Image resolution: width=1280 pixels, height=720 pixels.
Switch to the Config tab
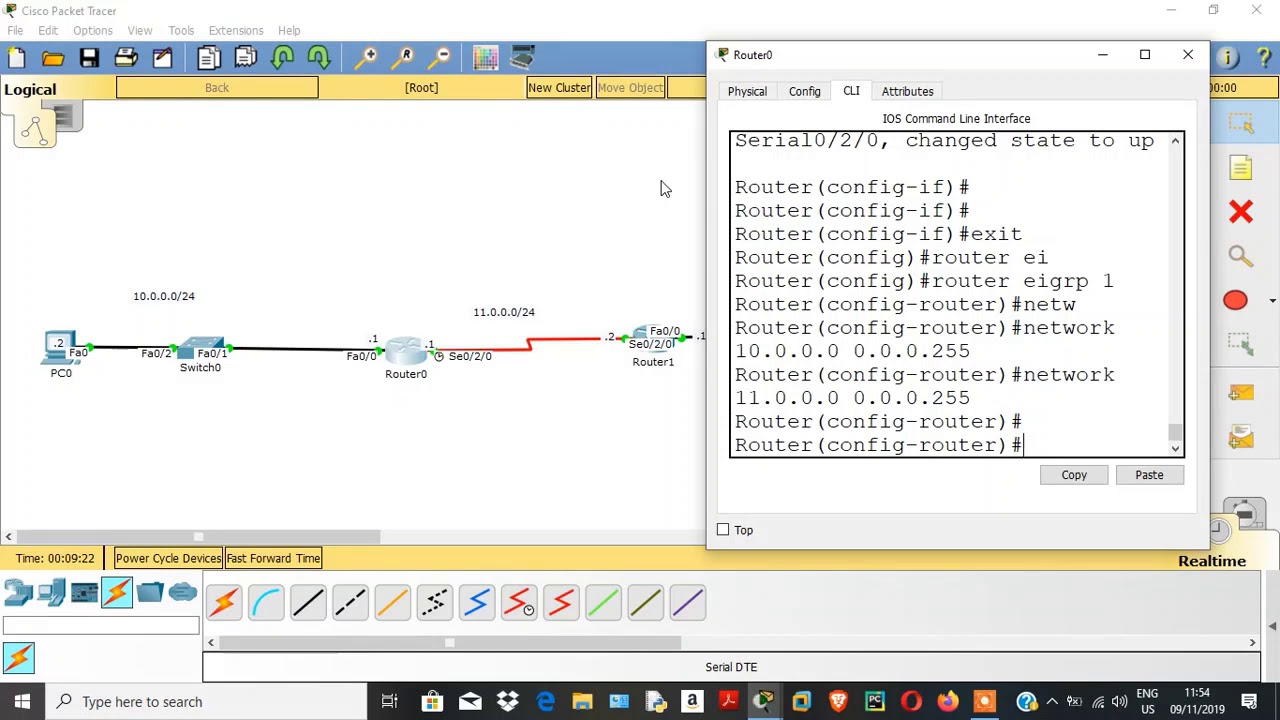pyautogui.click(x=804, y=91)
